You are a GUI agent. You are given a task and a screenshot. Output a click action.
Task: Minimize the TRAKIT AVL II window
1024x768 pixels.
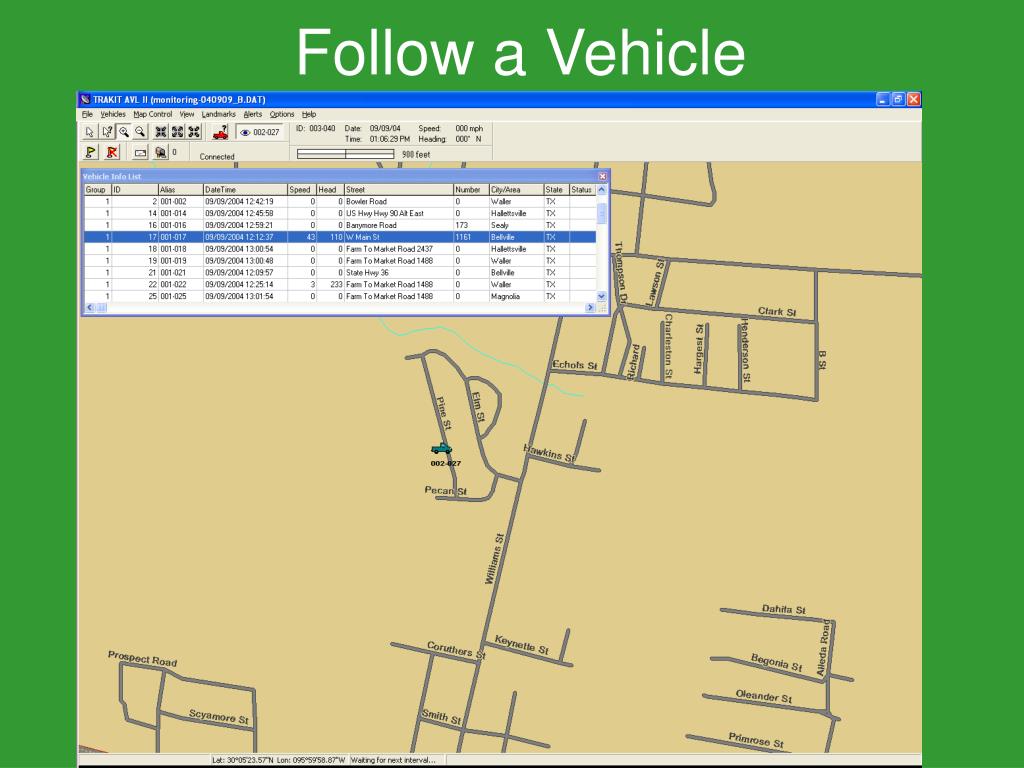[883, 99]
